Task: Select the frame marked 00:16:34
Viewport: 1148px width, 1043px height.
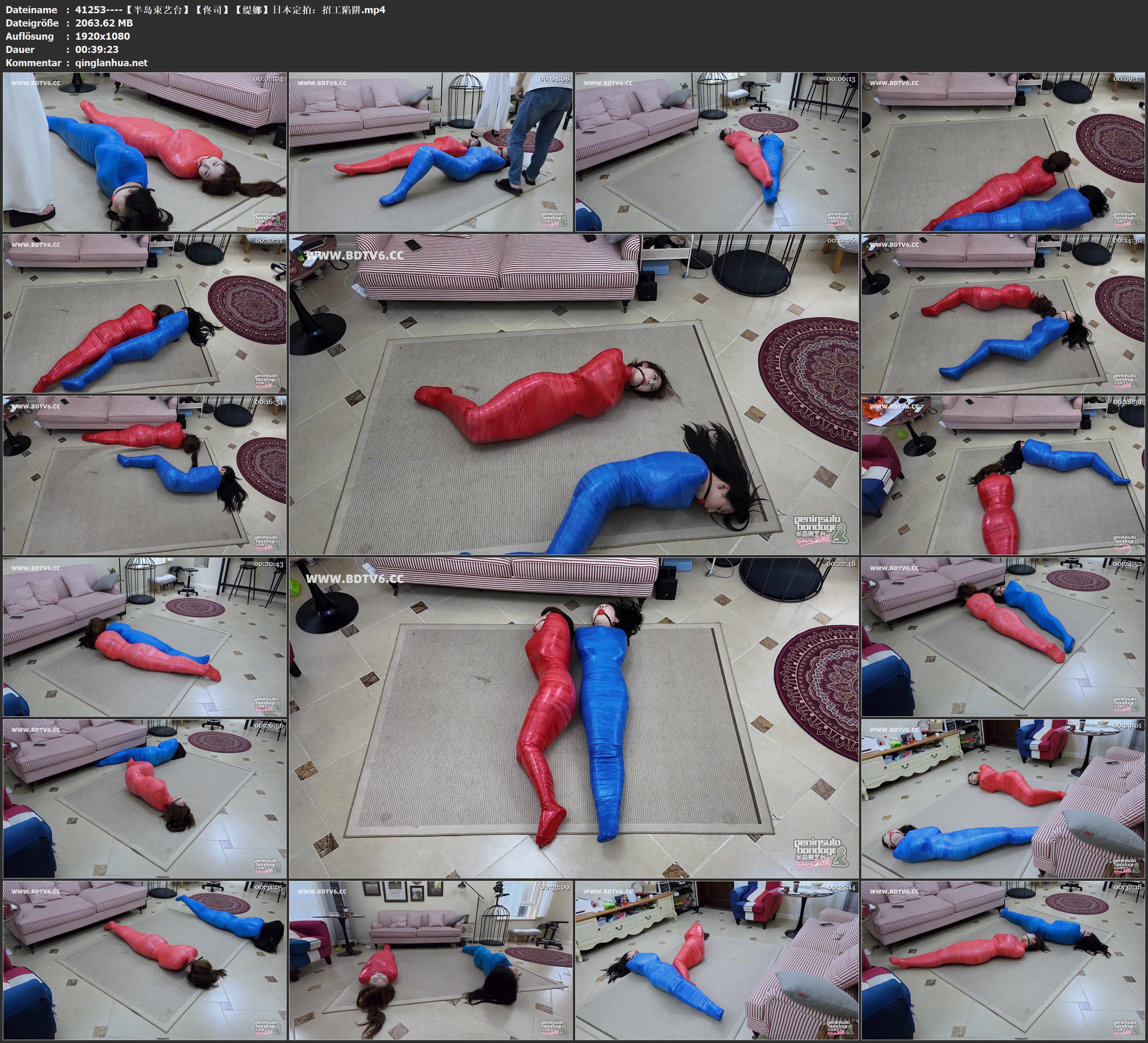Action: point(145,475)
